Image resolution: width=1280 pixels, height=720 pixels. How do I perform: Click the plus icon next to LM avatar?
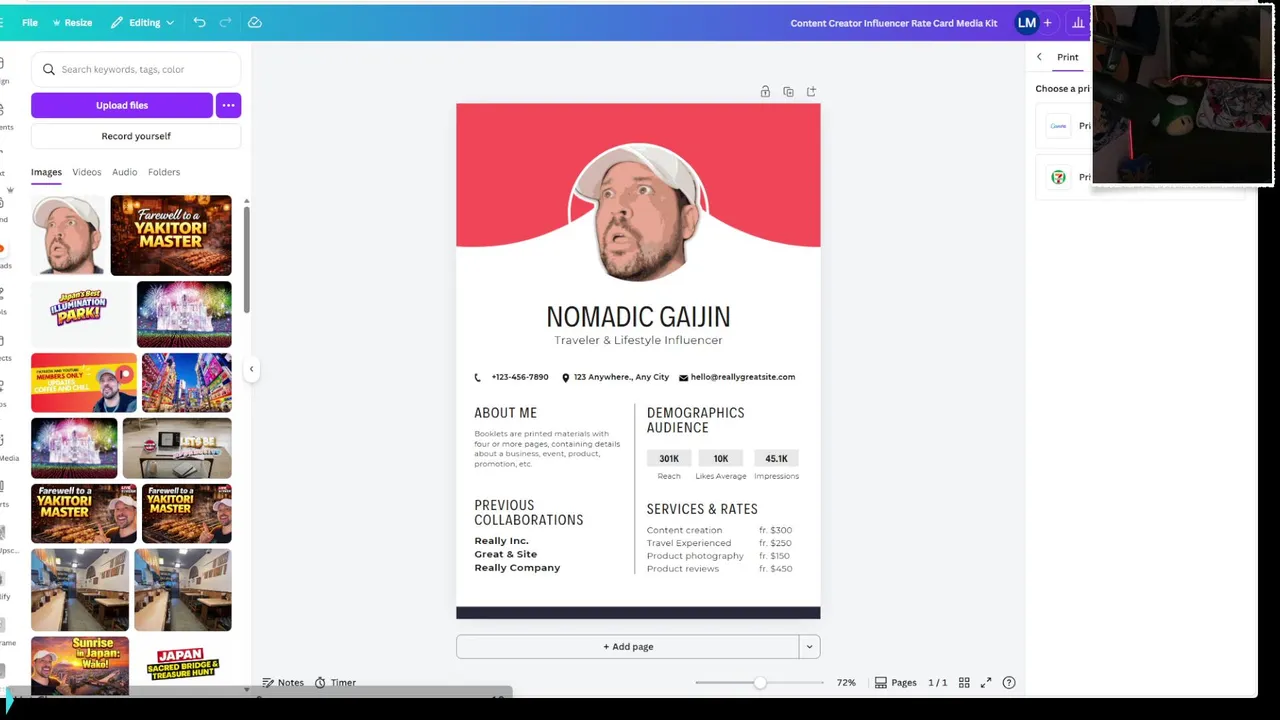coord(1048,22)
